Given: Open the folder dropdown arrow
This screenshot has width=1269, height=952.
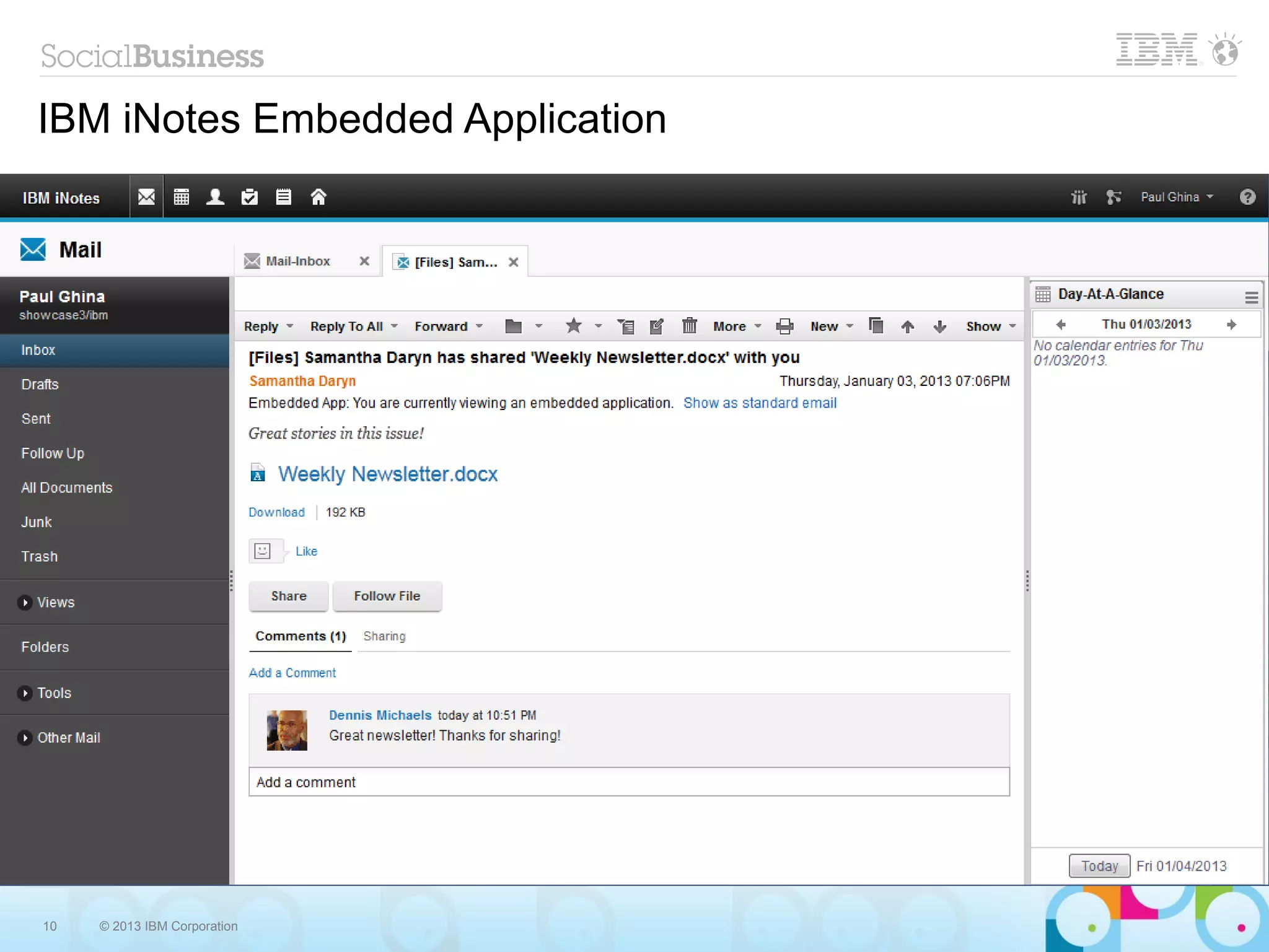Looking at the screenshot, I should pos(538,326).
